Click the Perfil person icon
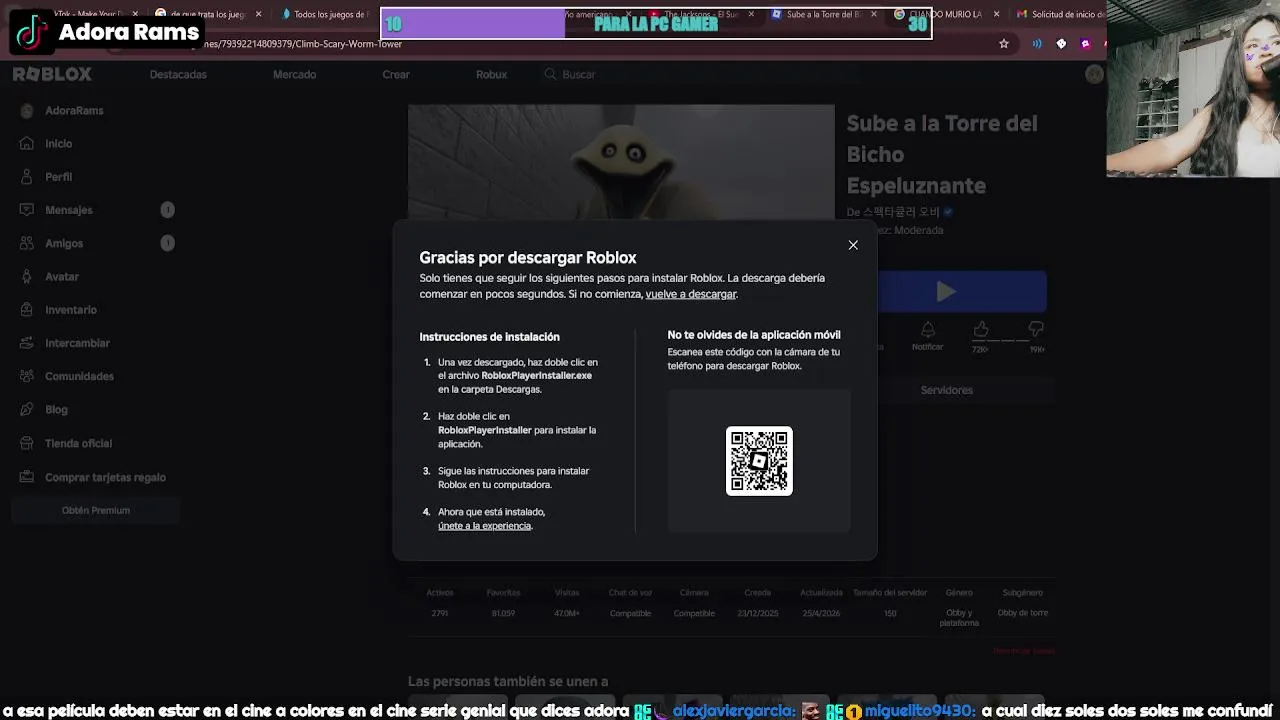1280x720 pixels. pyautogui.click(x=27, y=177)
